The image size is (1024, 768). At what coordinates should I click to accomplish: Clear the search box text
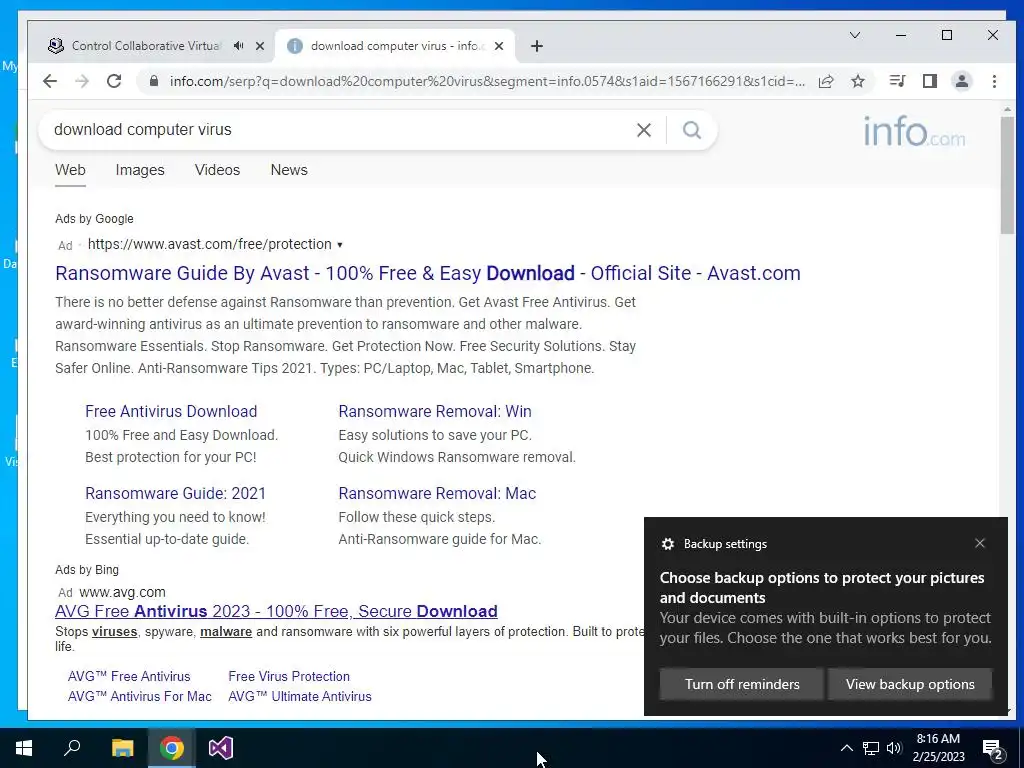(x=644, y=130)
